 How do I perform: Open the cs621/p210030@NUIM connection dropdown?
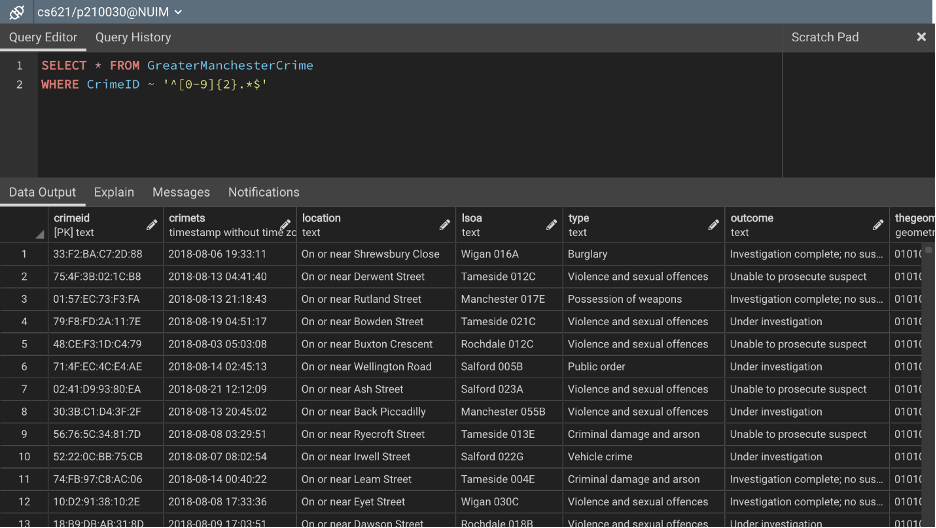(110, 12)
